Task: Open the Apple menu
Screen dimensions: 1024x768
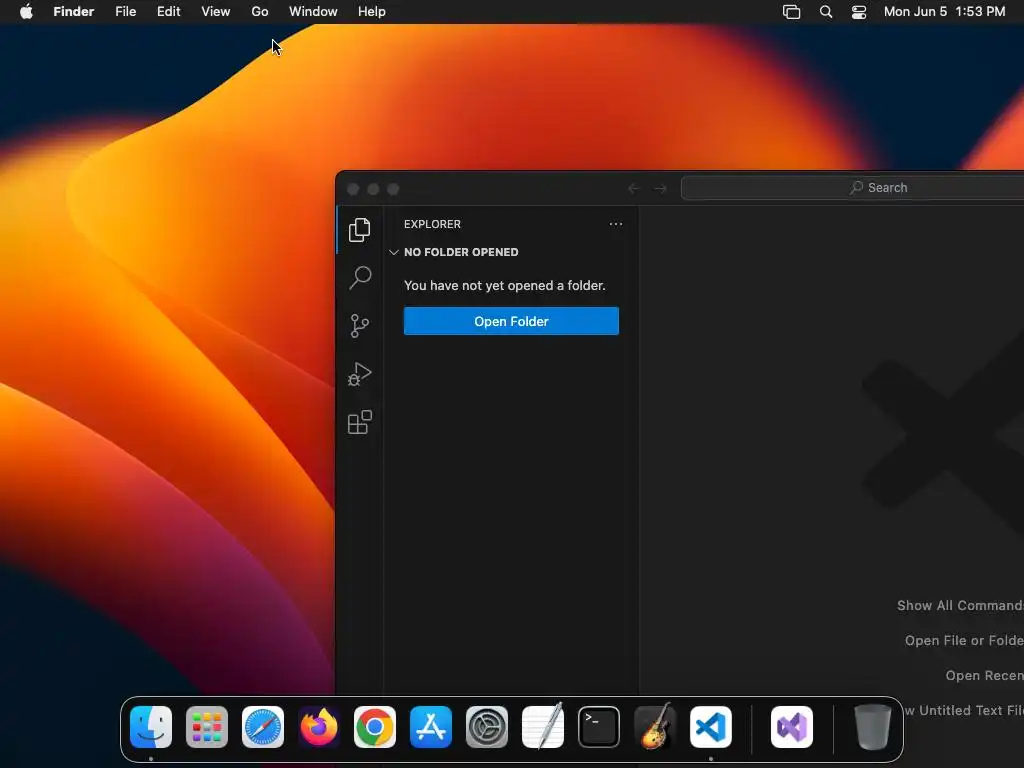Action: (x=26, y=12)
